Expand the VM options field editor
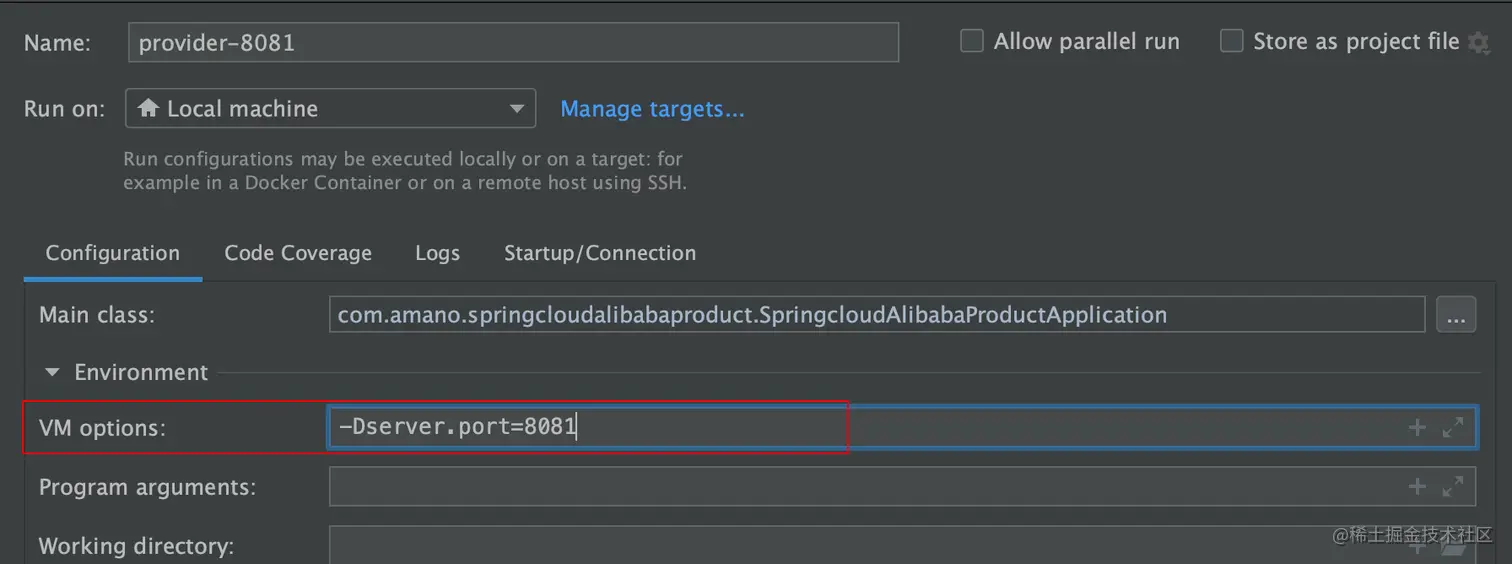The width and height of the screenshot is (1512, 564). pos(1453,428)
